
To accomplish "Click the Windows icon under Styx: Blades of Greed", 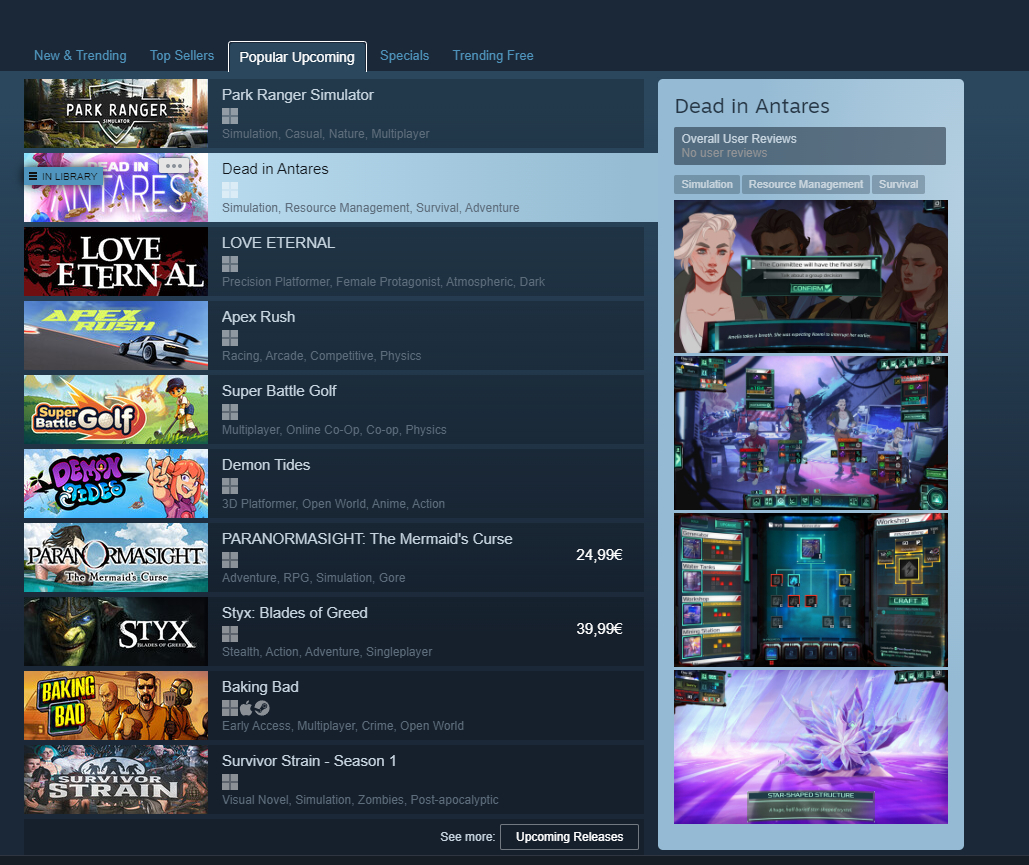I will (x=230, y=634).
